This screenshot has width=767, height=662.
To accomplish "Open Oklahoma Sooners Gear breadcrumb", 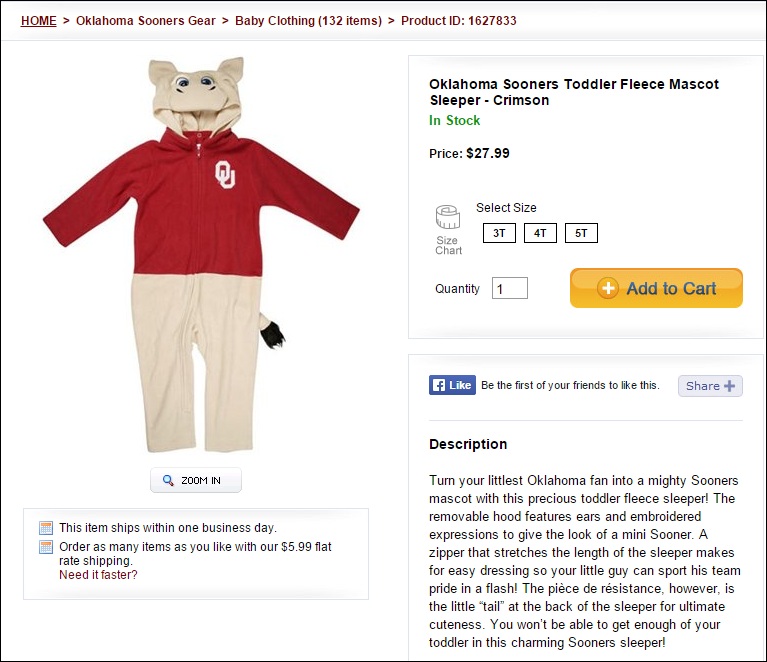I will (146, 20).
